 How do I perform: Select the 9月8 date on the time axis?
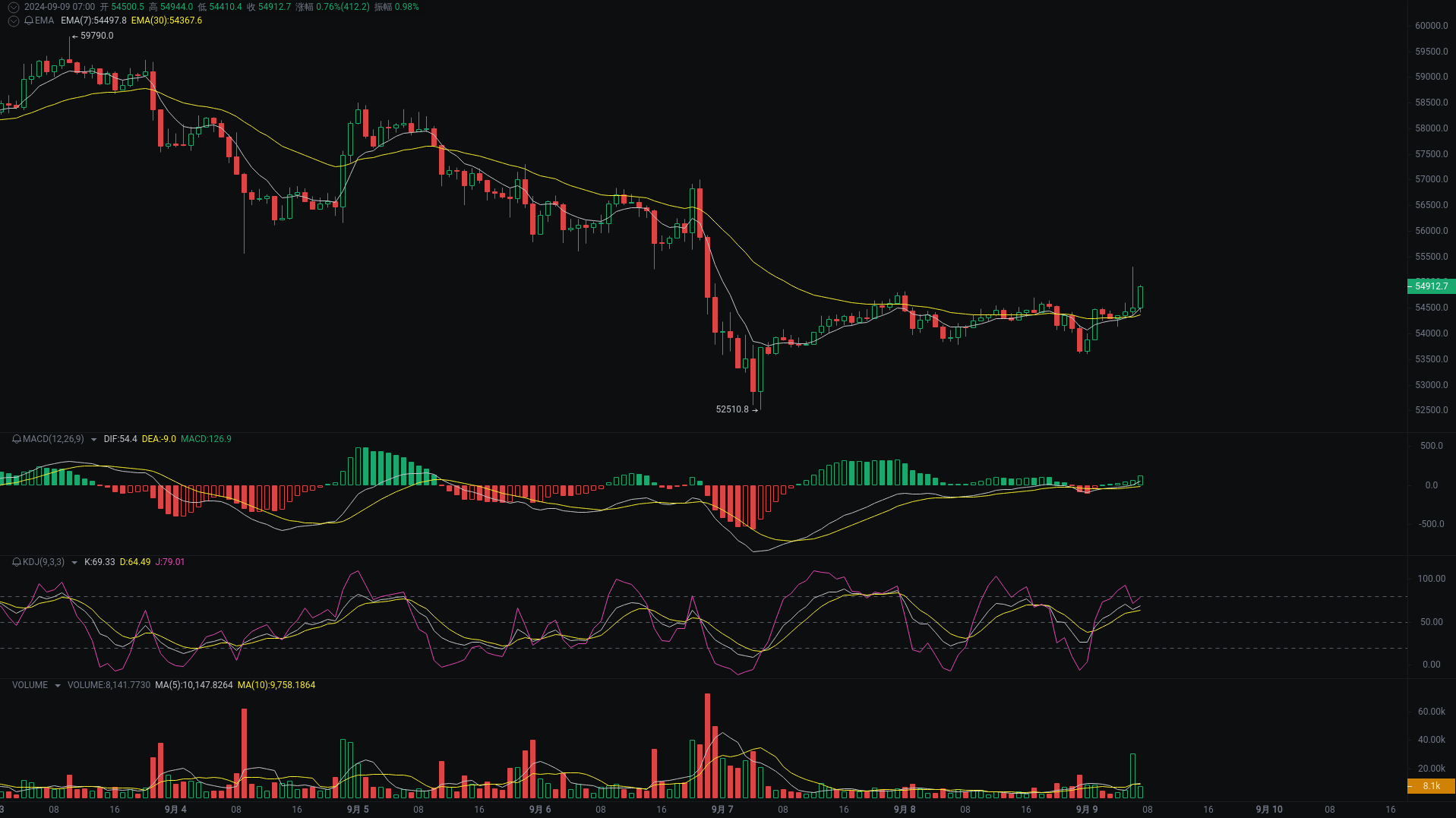click(x=904, y=809)
